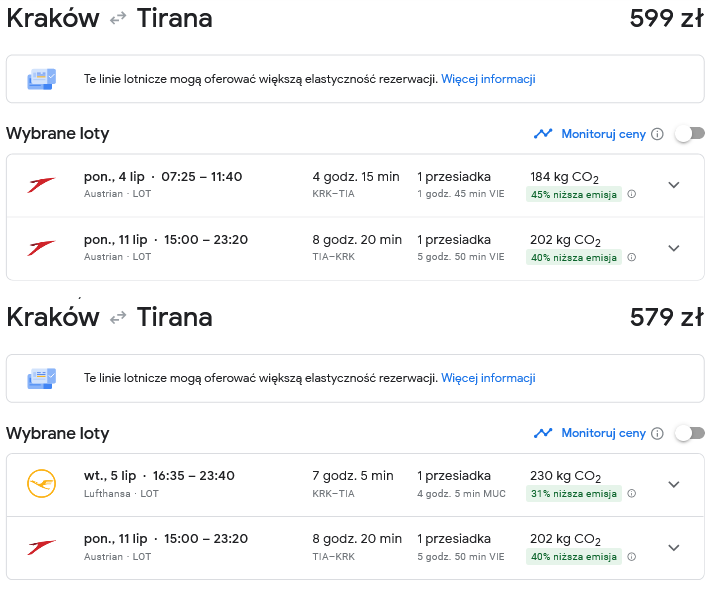Open Więcej informacji link in second section

(488, 378)
